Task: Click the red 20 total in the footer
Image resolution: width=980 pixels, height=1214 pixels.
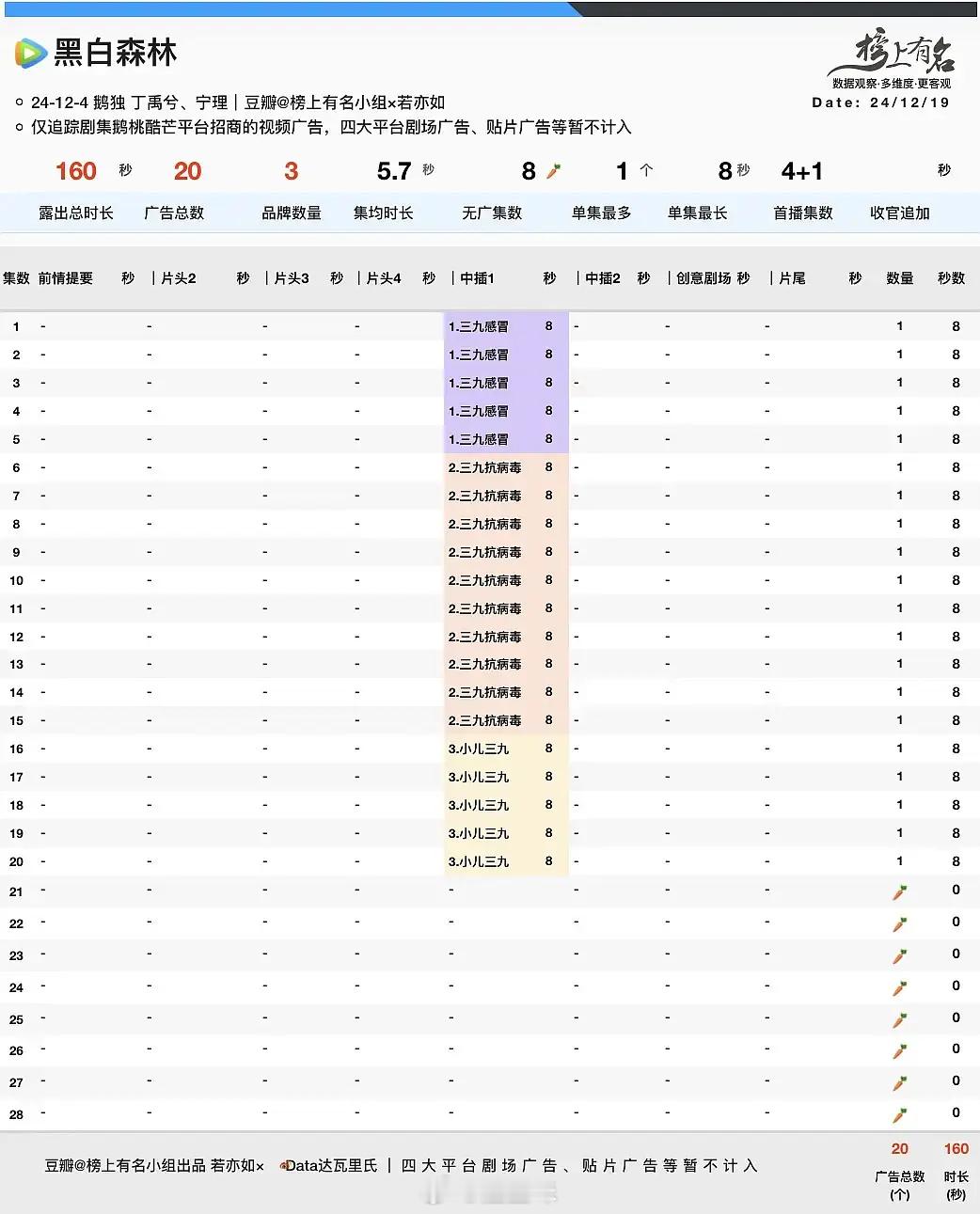Action: 900,1149
